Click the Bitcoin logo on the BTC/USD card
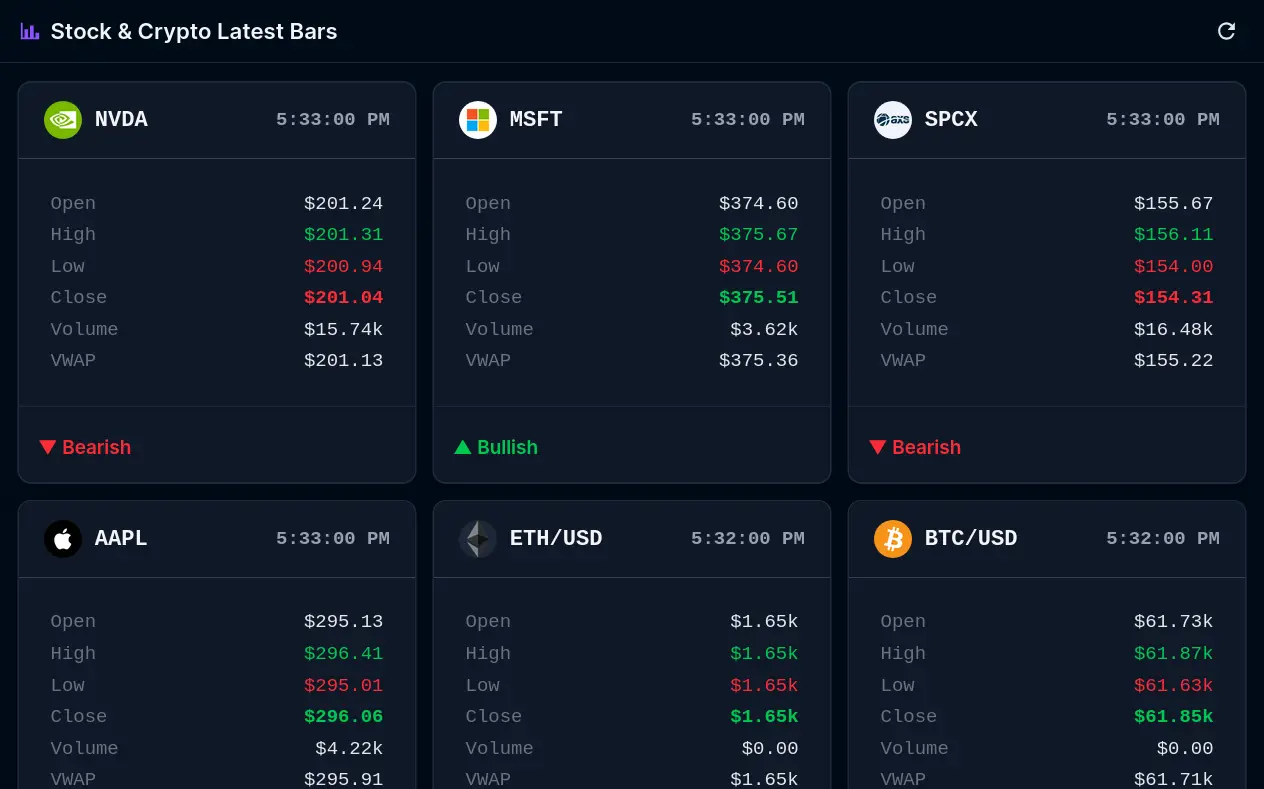Viewport: 1264px width, 789px height. [893, 539]
